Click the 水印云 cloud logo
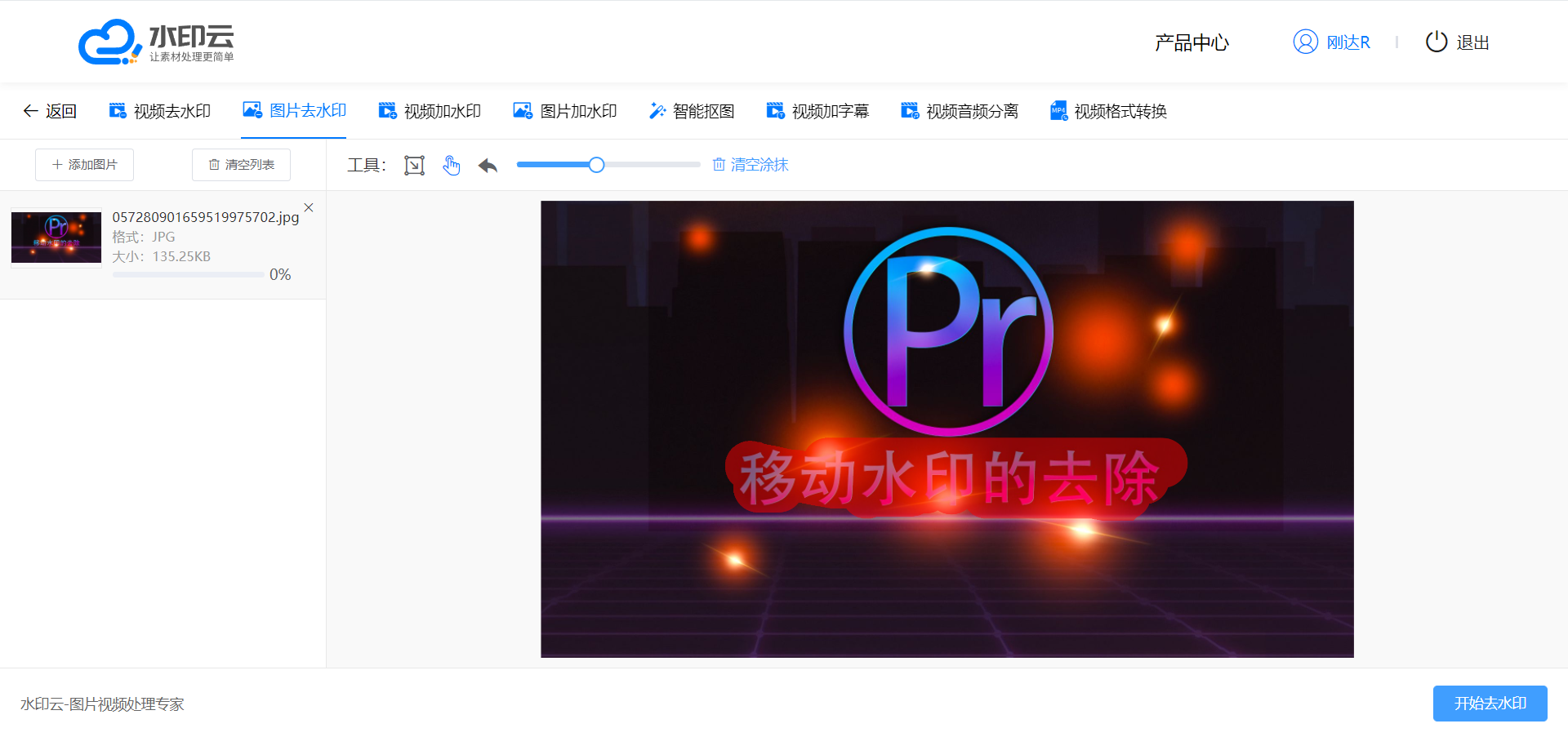 point(155,42)
